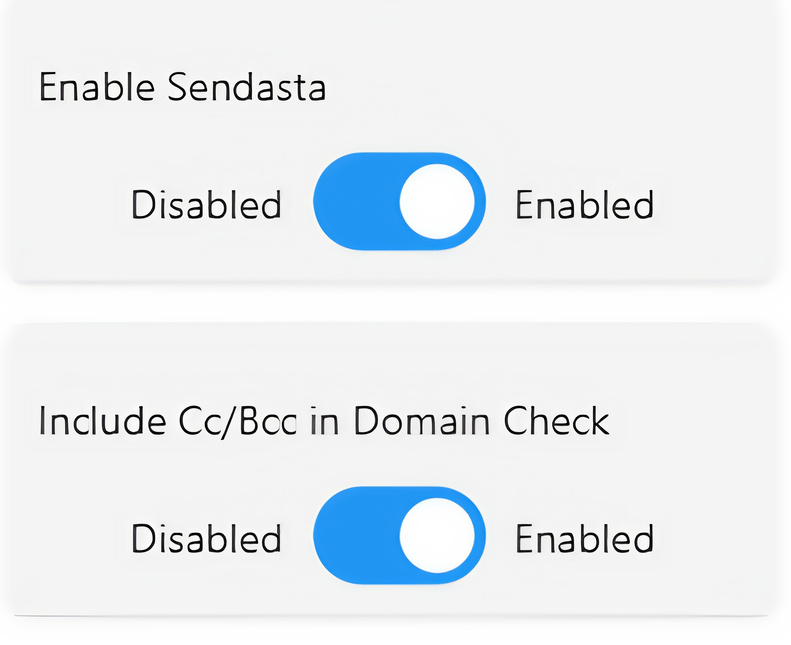
Task: Click the gap between the two setting cards
Action: tap(395, 303)
